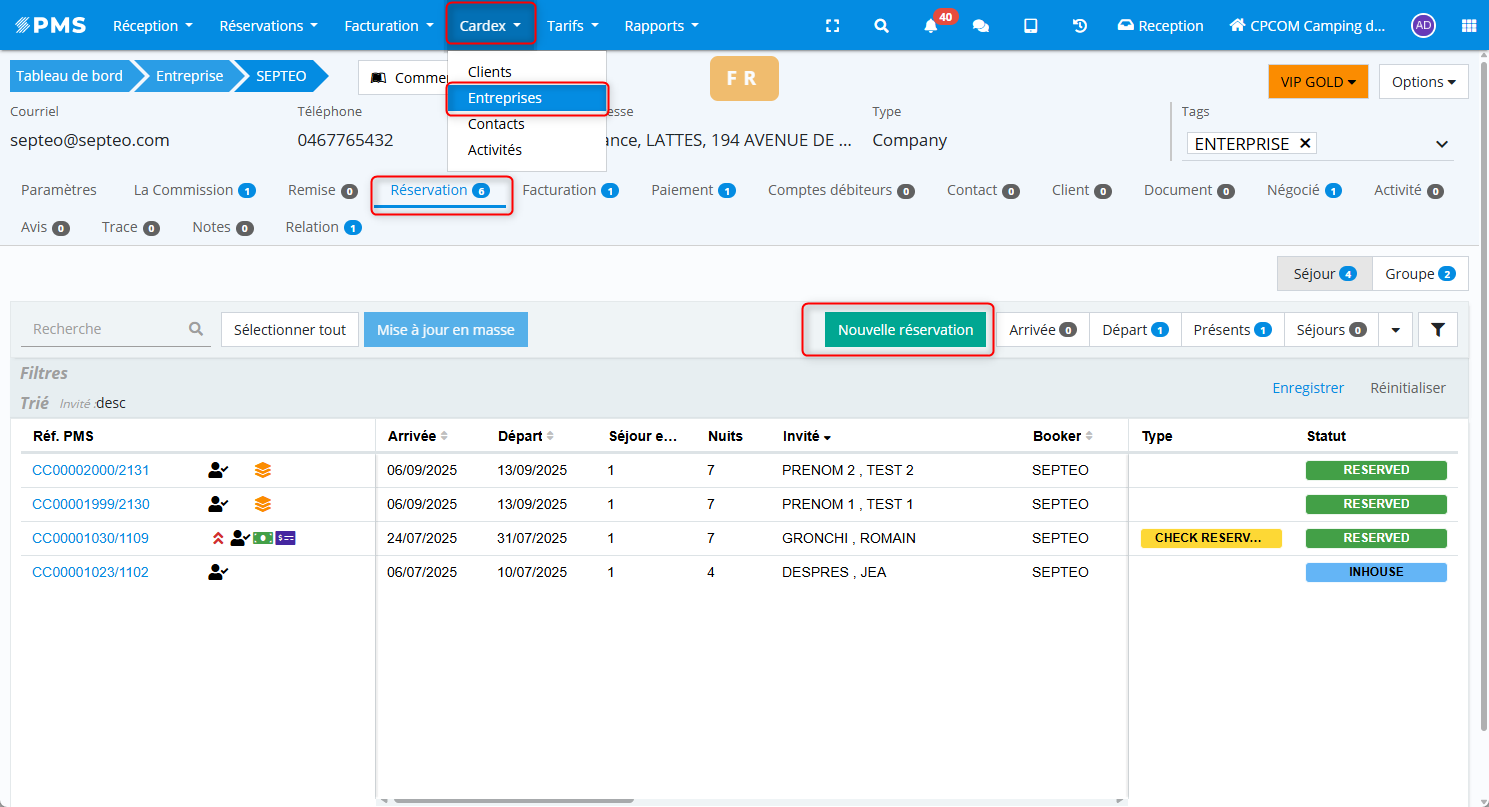Click the history clock icon

1080,26
